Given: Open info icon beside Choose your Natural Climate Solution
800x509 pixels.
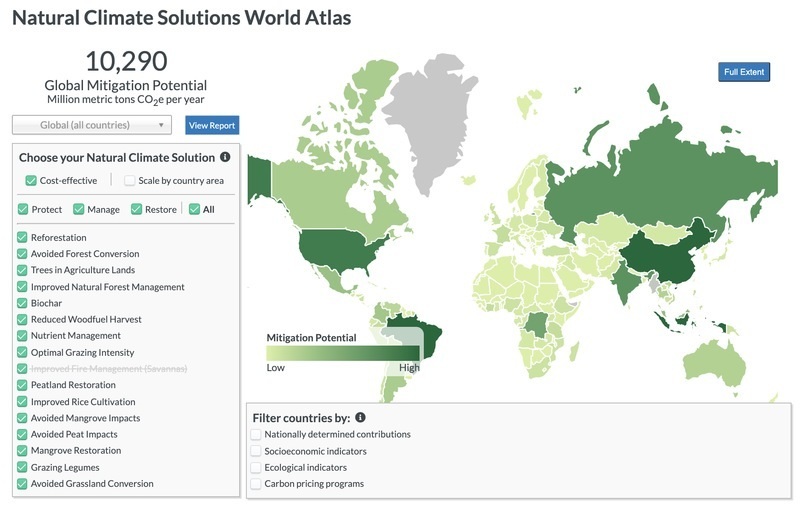Looking at the screenshot, I should click(225, 157).
